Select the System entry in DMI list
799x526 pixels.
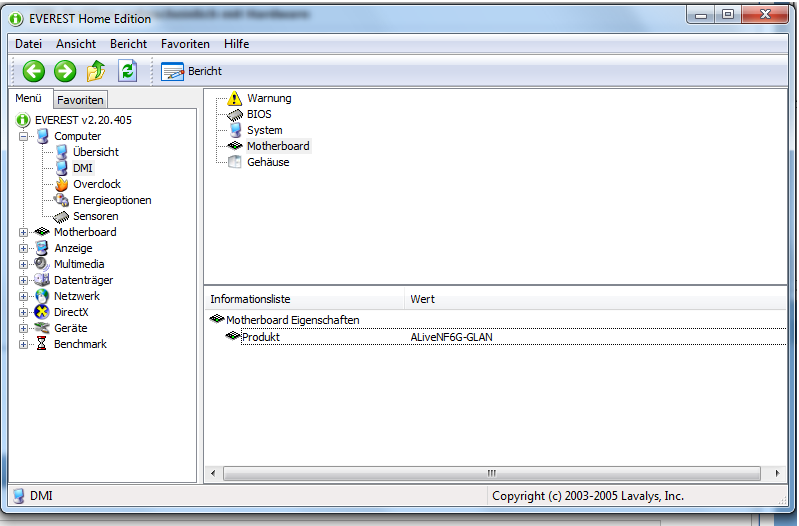click(x=255, y=130)
